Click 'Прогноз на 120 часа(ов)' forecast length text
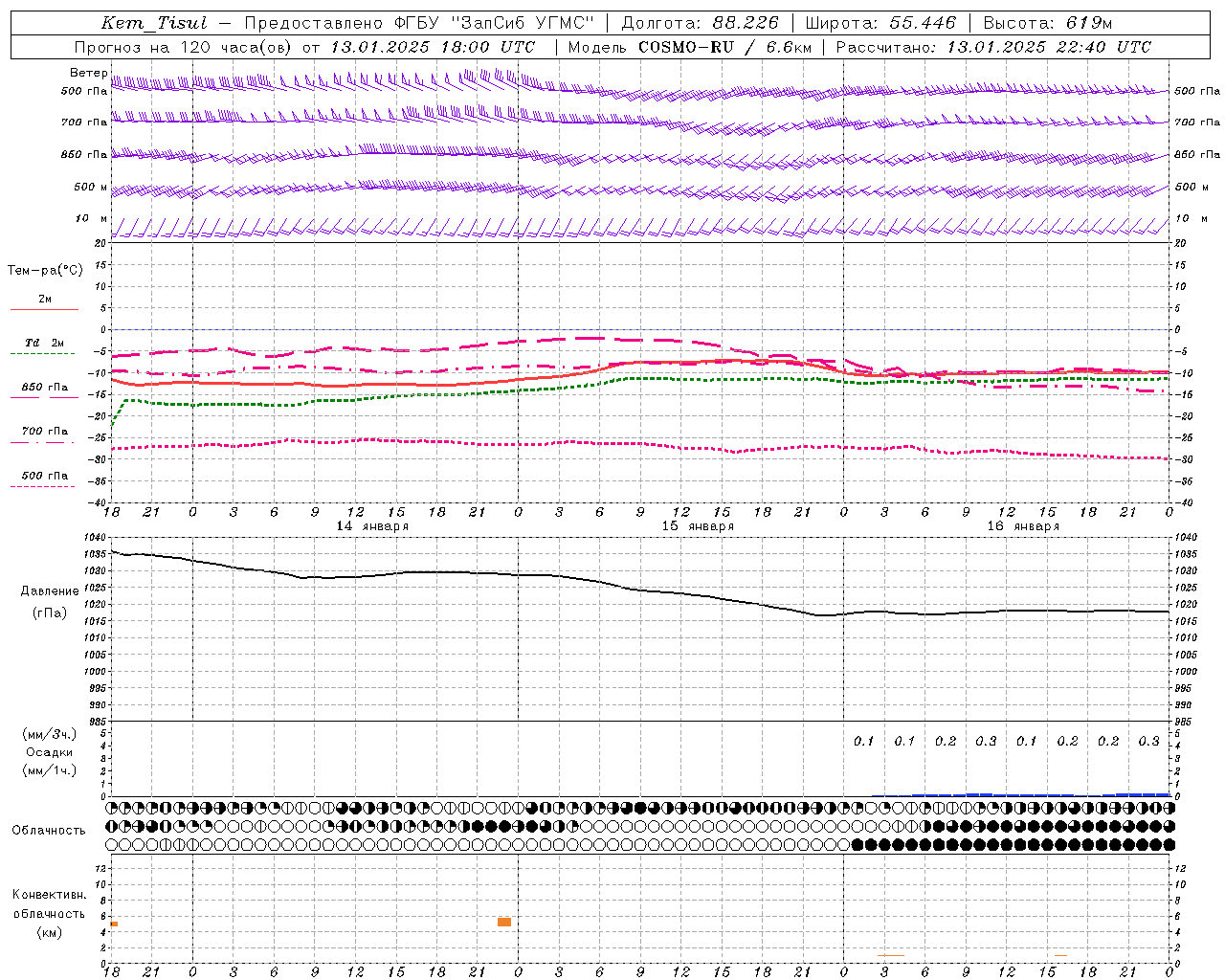This screenshot has width=1225, height=980. coord(184,47)
